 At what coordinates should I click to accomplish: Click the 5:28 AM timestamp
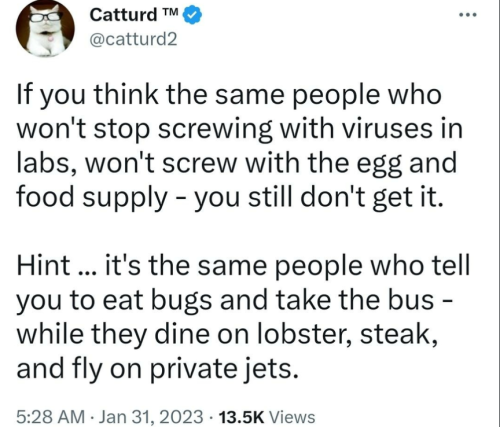50,417
